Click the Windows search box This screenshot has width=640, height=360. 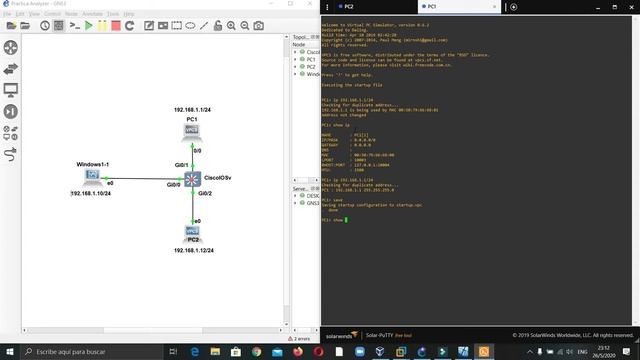91,351
